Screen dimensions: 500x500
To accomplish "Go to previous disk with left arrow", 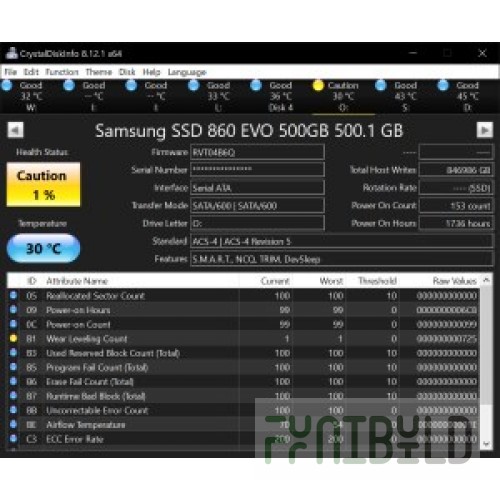I will 15,130.
